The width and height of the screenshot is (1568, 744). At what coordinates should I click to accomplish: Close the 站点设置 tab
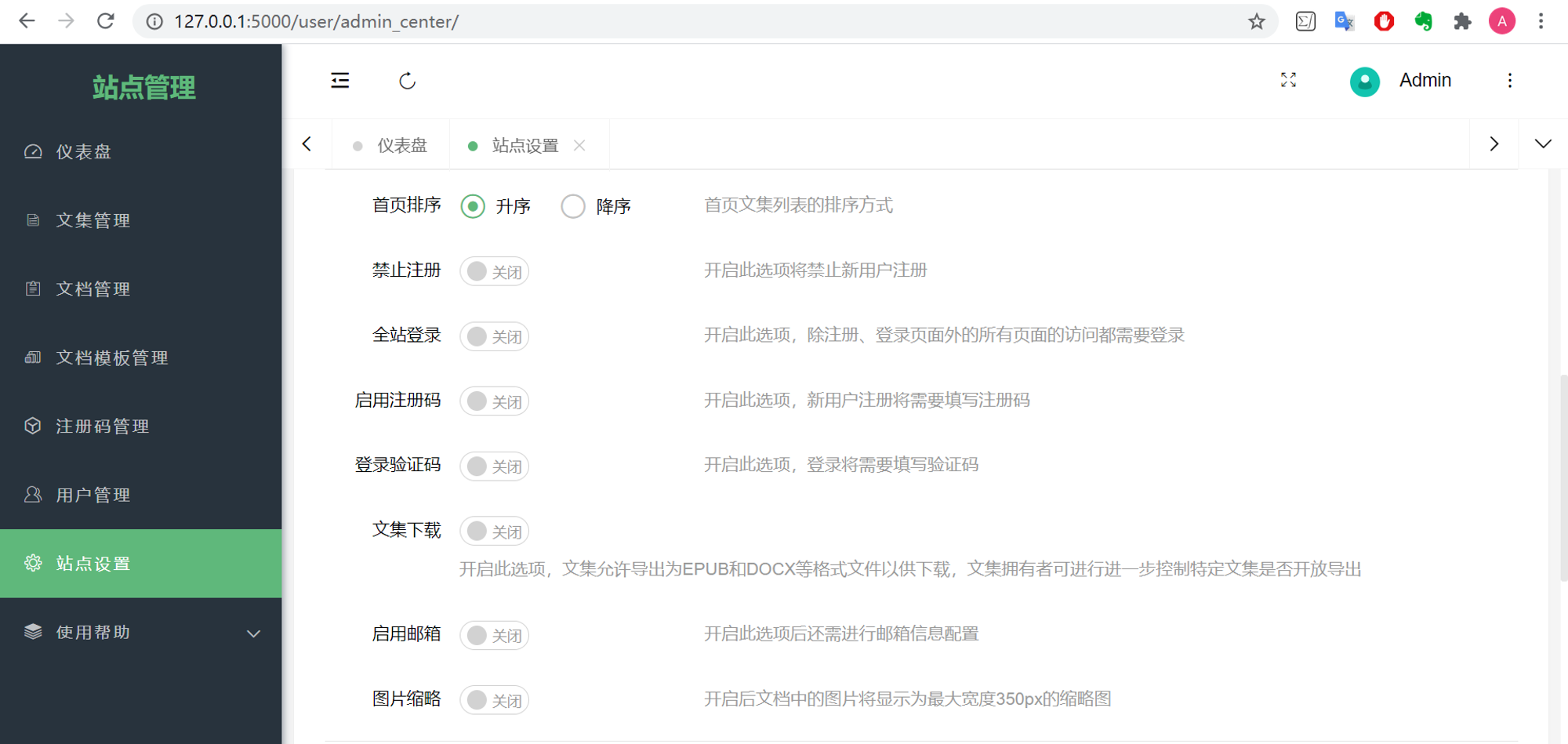[x=579, y=145]
